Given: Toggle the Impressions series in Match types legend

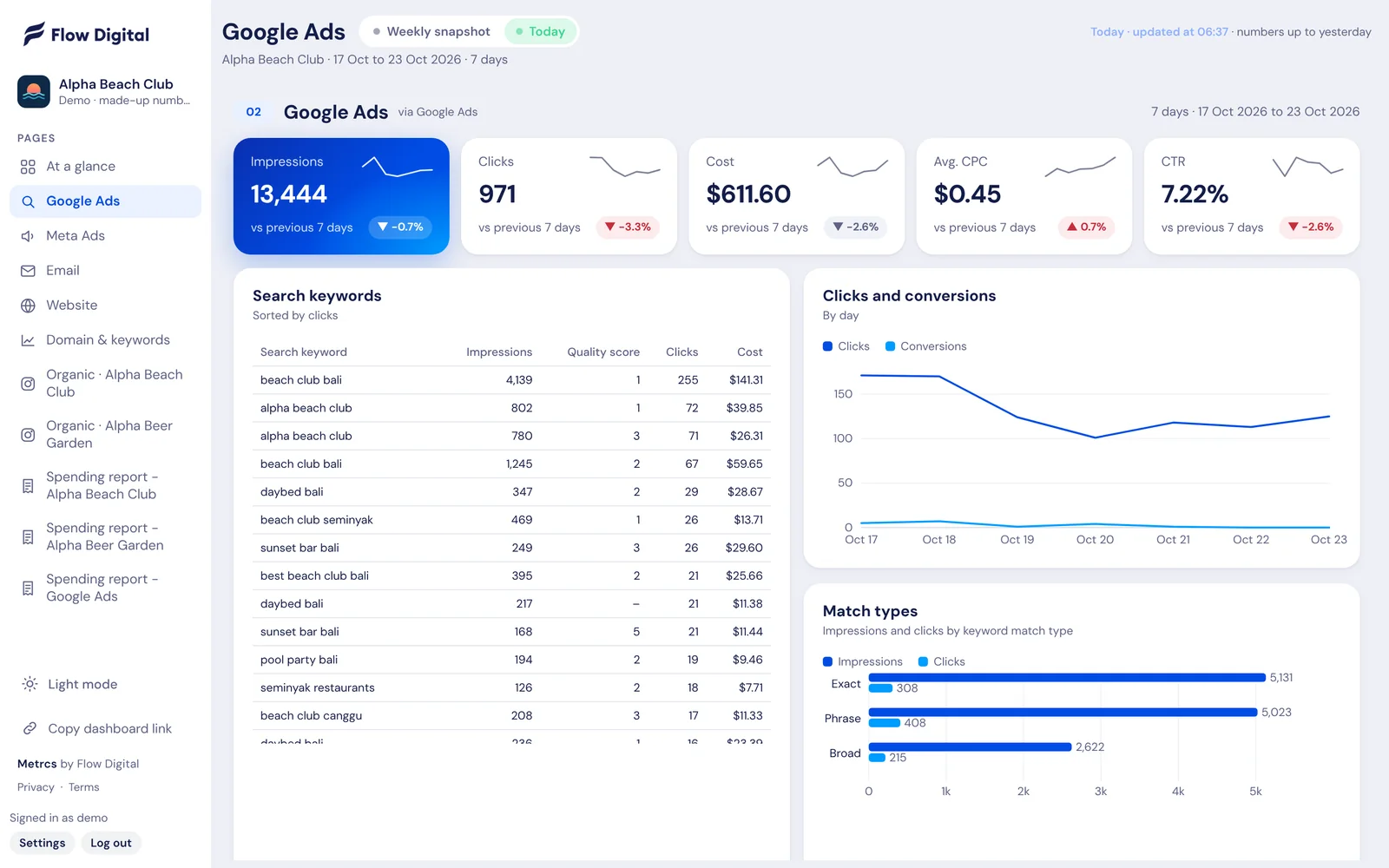Looking at the screenshot, I should (x=863, y=661).
